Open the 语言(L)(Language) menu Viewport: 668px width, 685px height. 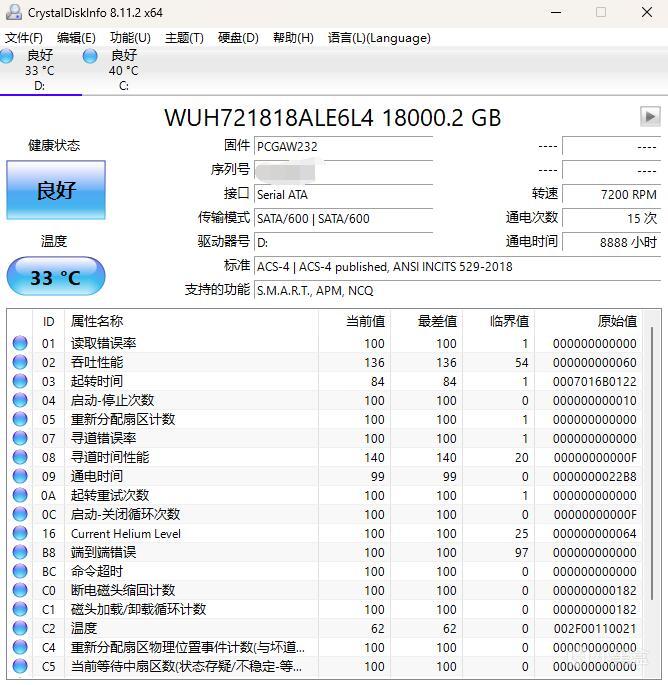pos(379,38)
